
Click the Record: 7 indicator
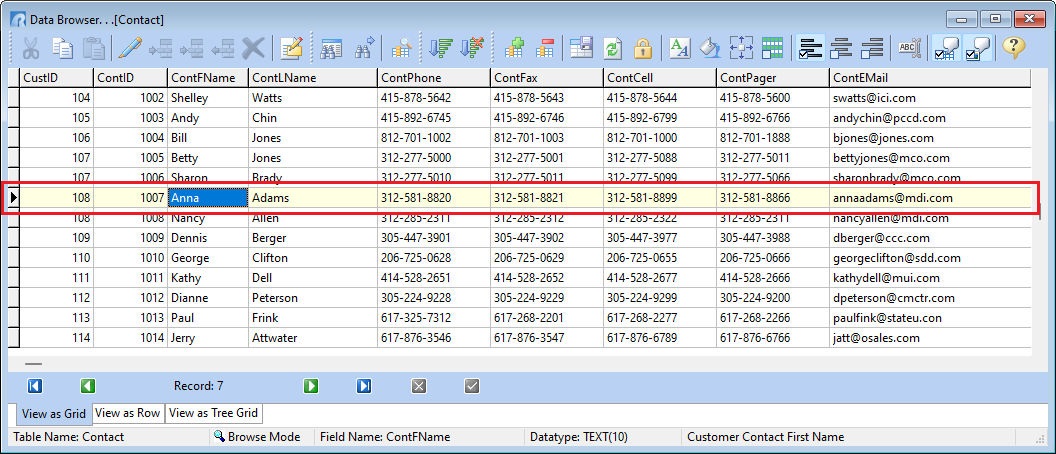[199, 386]
